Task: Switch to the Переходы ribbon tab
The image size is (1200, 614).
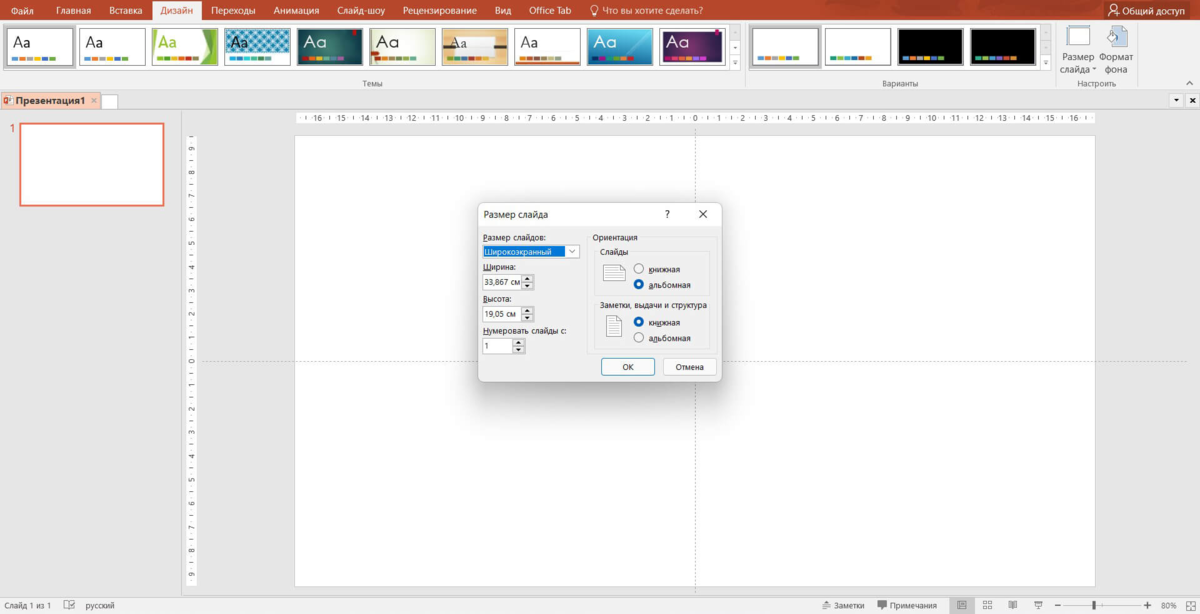Action: 233,10
